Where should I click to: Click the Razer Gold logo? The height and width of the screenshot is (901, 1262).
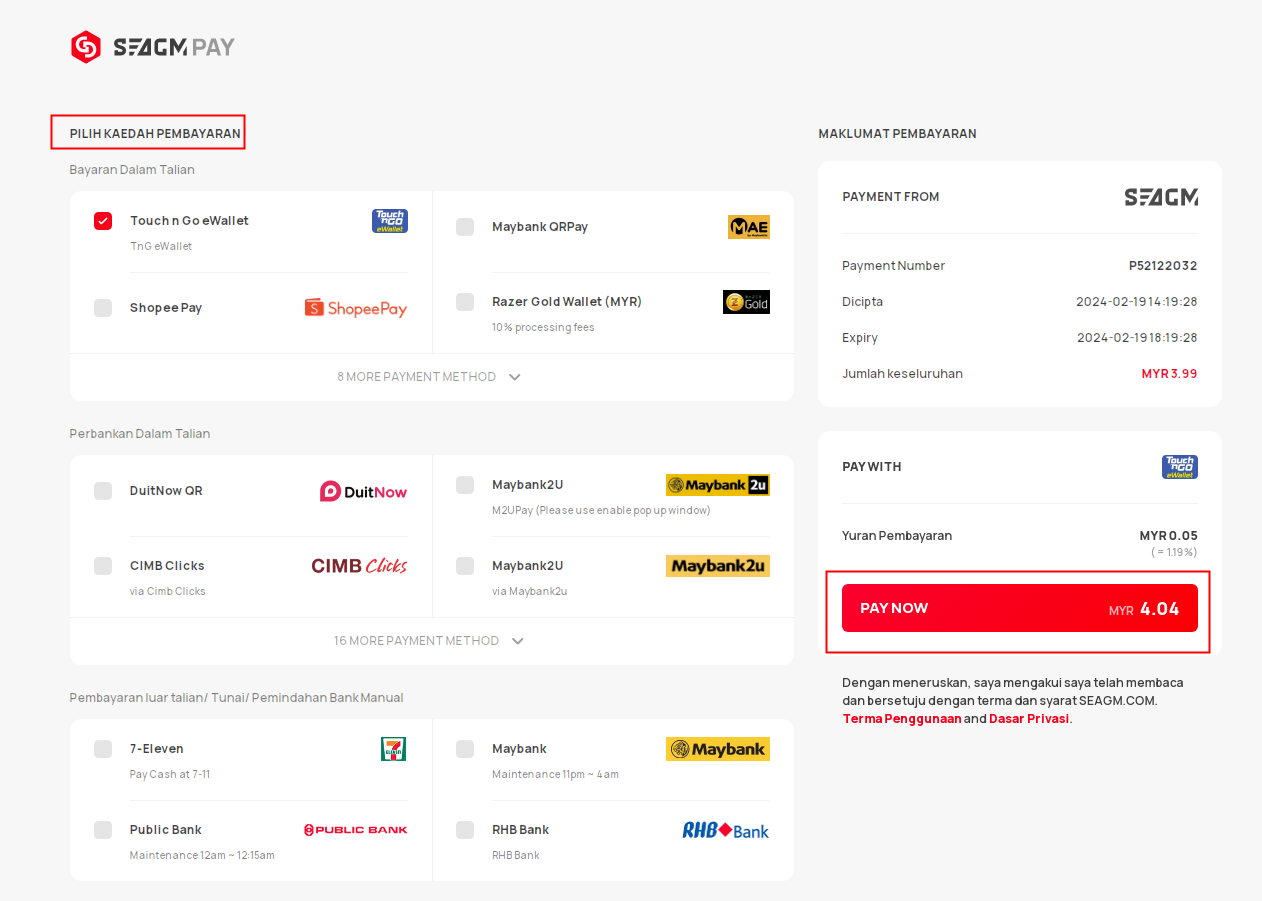pyautogui.click(x=746, y=302)
